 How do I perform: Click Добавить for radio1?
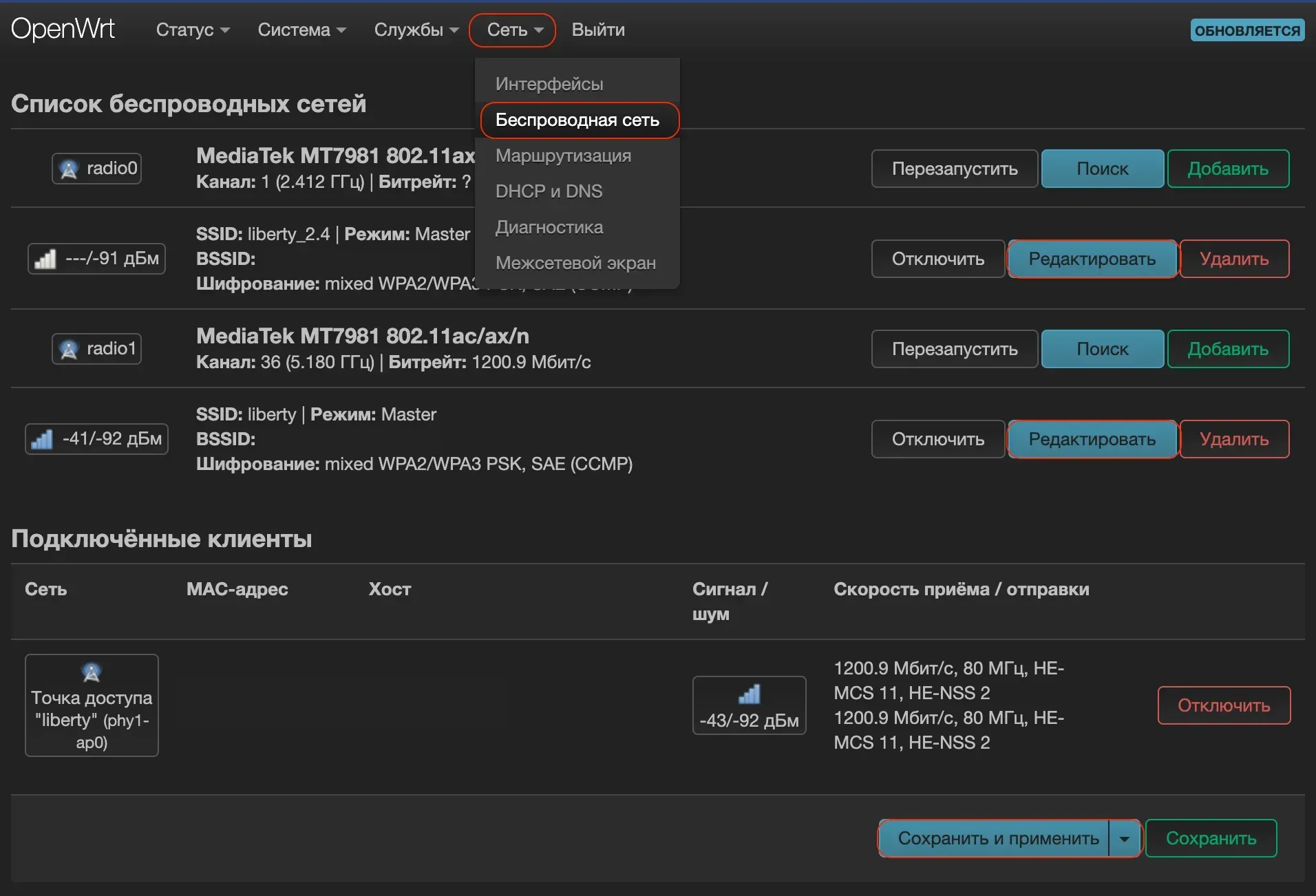click(x=1229, y=349)
